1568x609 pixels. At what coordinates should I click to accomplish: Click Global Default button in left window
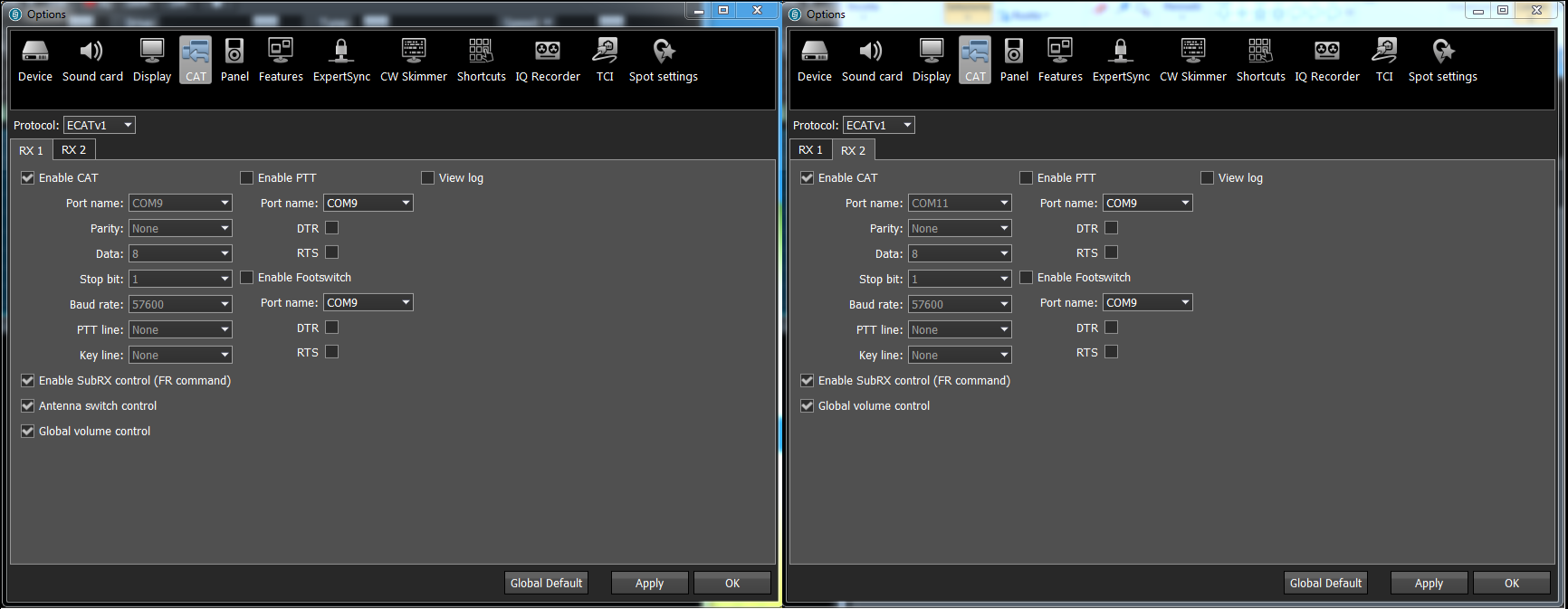[546, 584]
